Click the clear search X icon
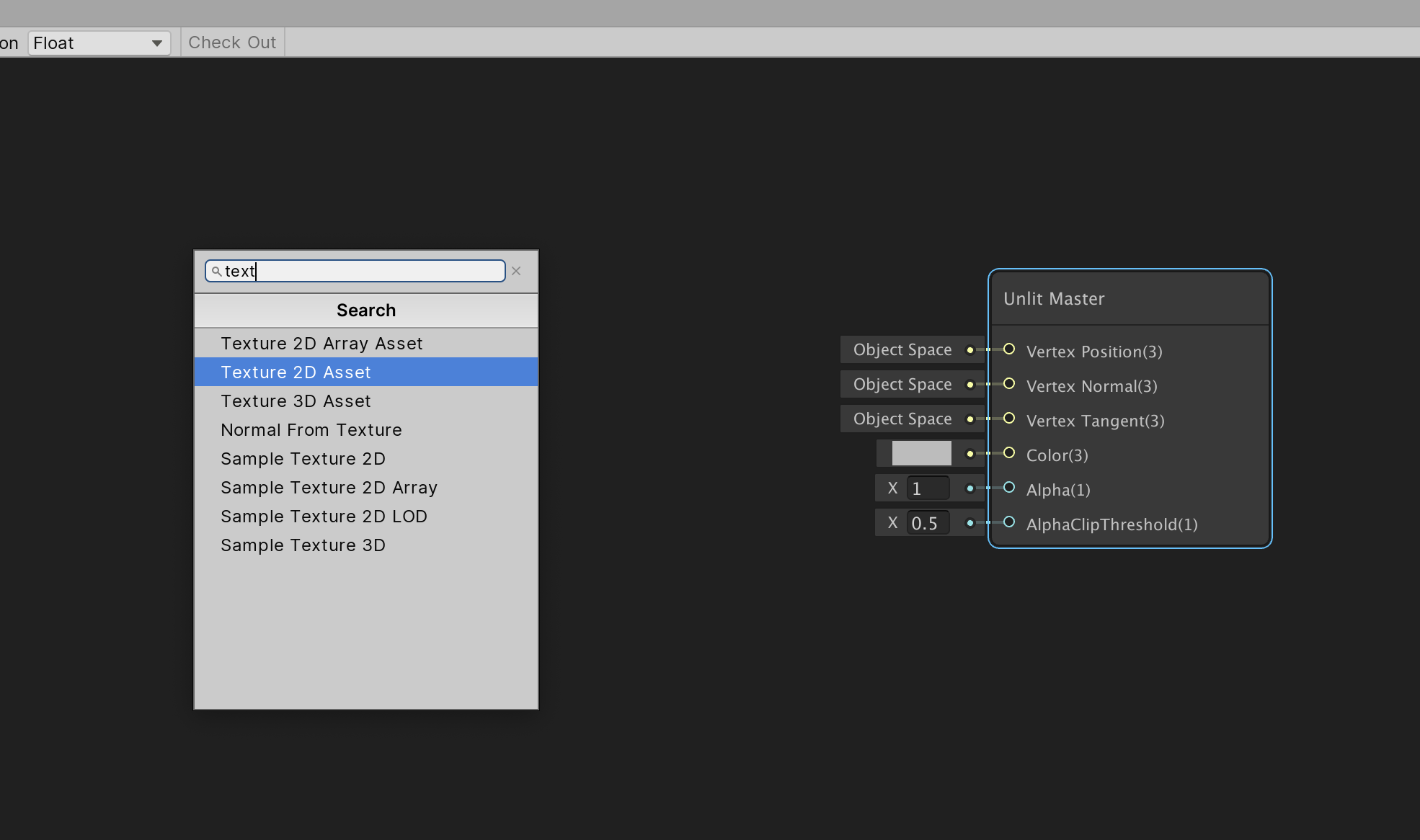 tap(516, 272)
